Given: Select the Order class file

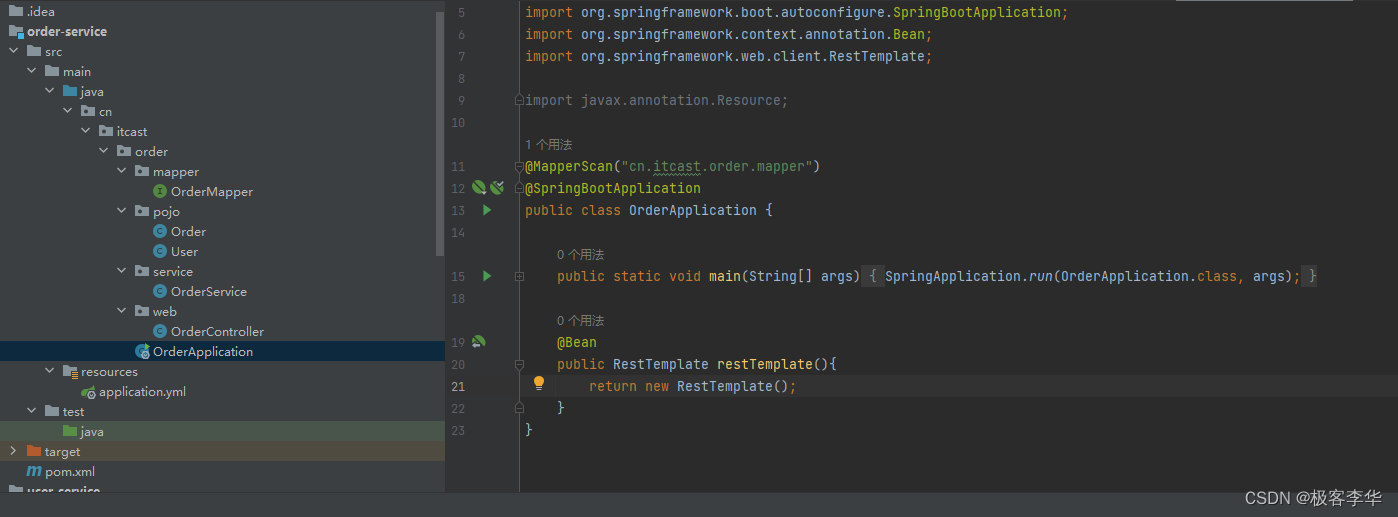Looking at the screenshot, I should [188, 231].
